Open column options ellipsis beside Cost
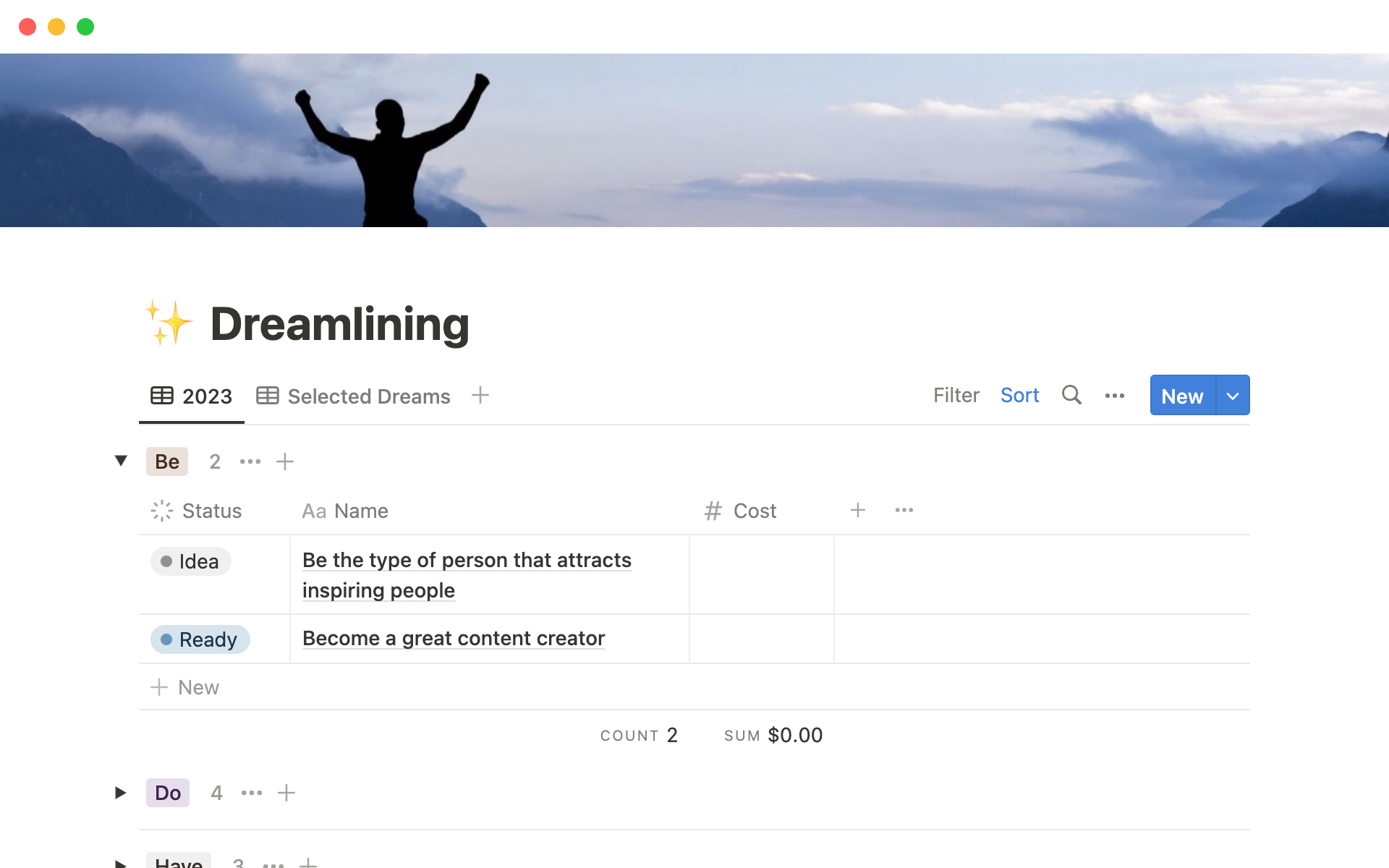This screenshot has height=868, width=1389. pyautogui.click(x=904, y=510)
